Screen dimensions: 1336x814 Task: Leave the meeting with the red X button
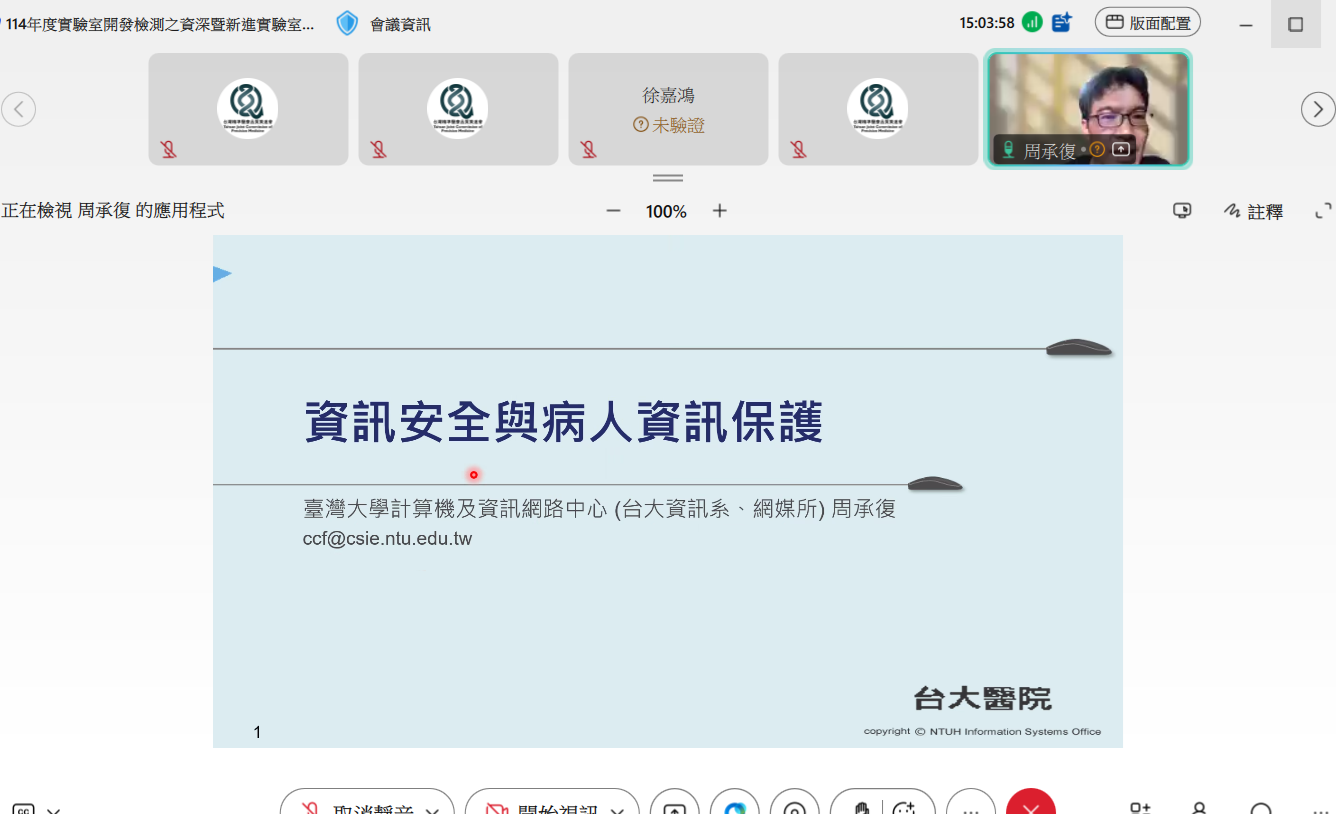click(x=1031, y=802)
